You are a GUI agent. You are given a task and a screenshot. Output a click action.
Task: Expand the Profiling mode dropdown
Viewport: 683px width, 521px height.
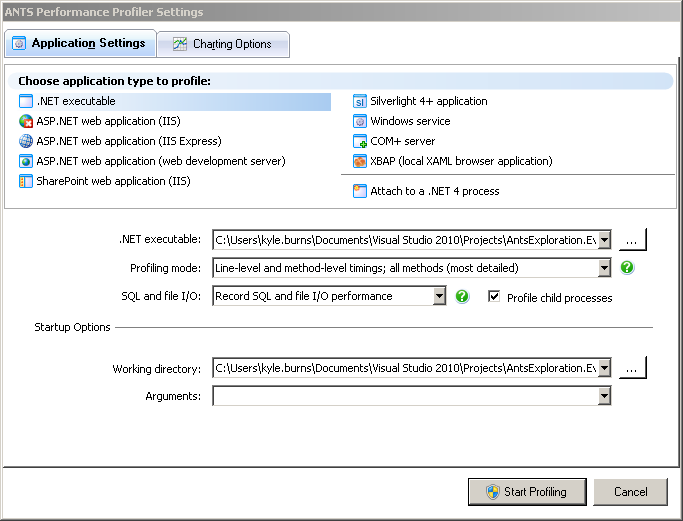pyautogui.click(x=603, y=268)
